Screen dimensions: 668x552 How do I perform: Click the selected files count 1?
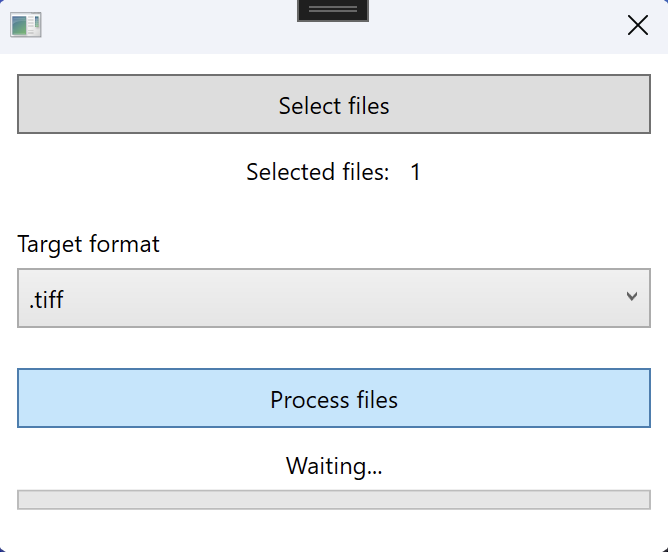(415, 172)
